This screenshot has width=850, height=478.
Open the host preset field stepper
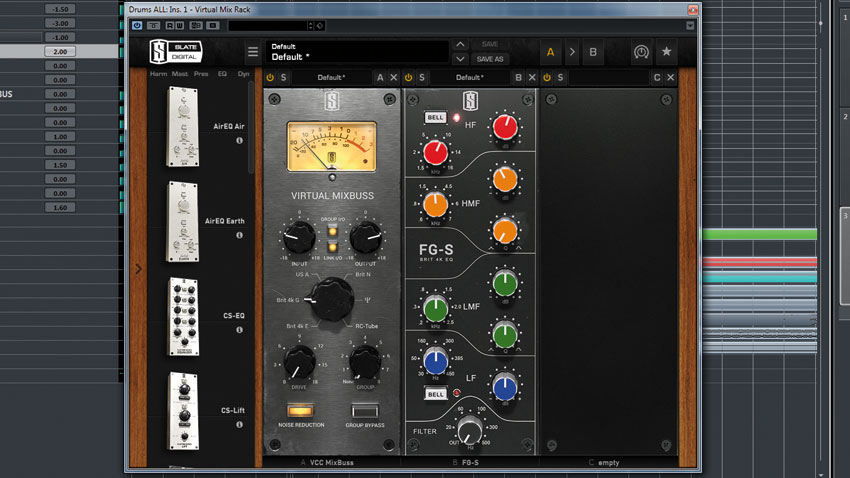pos(311,25)
